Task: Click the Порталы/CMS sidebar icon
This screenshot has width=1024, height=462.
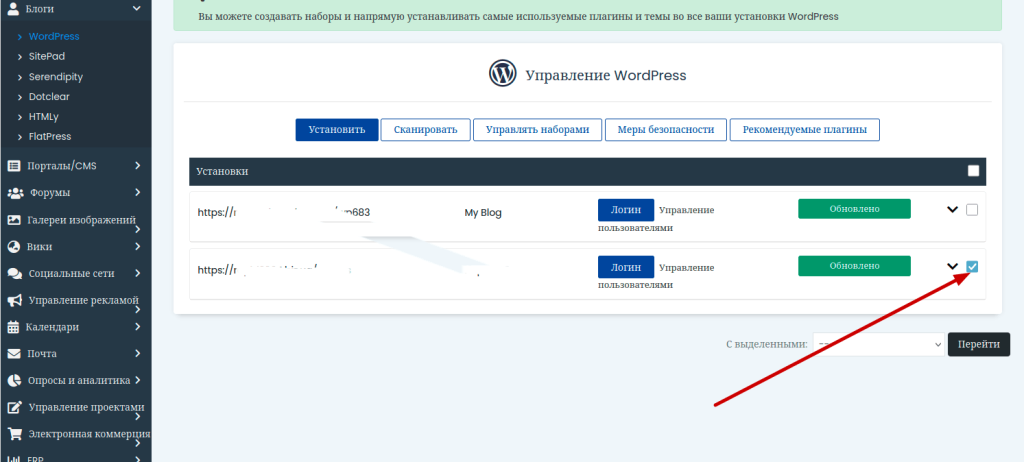Action: pyautogui.click(x=14, y=166)
